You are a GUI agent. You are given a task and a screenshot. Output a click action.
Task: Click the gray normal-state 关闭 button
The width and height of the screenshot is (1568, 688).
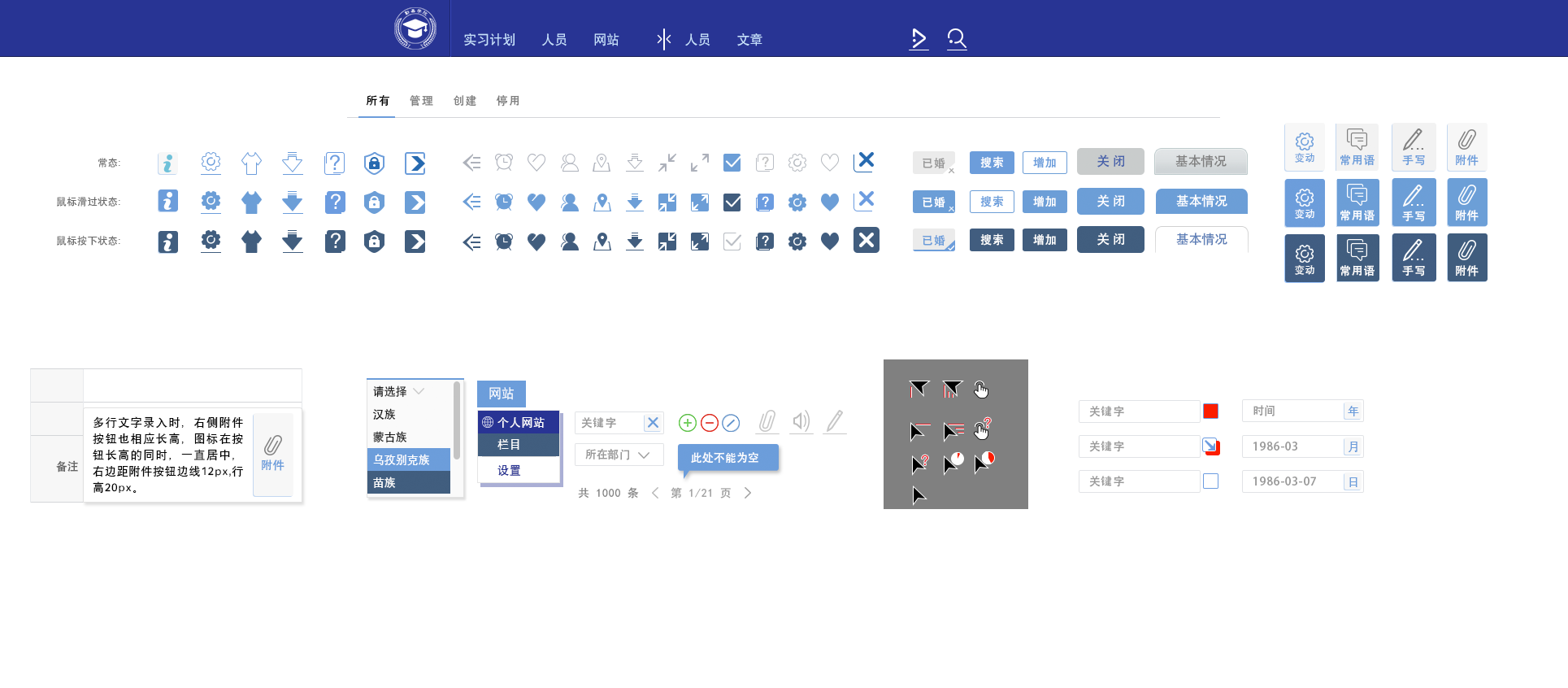coord(1110,162)
